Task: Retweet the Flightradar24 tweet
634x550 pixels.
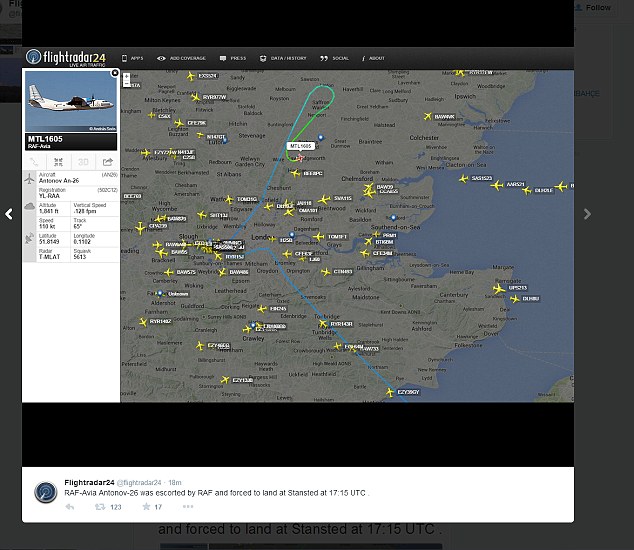Action: (100, 507)
